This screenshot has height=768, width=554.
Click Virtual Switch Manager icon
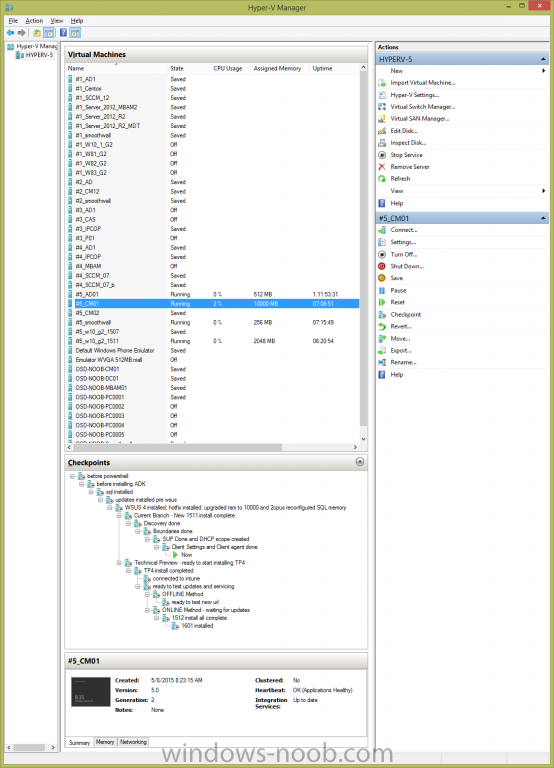pyautogui.click(x=382, y=107)
